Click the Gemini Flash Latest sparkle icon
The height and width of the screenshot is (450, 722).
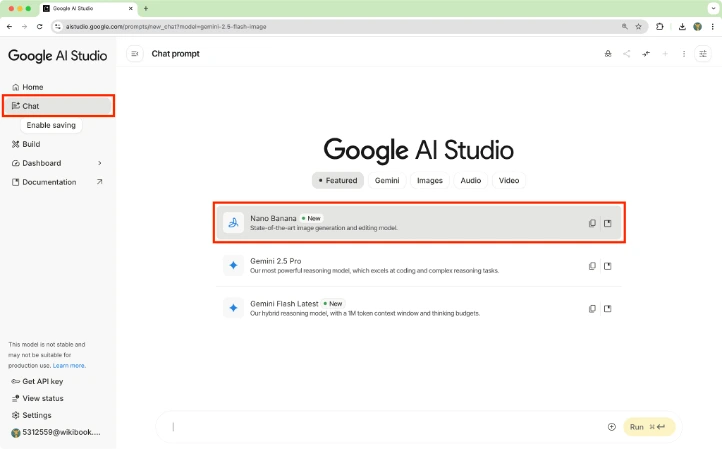coord(233,308)
